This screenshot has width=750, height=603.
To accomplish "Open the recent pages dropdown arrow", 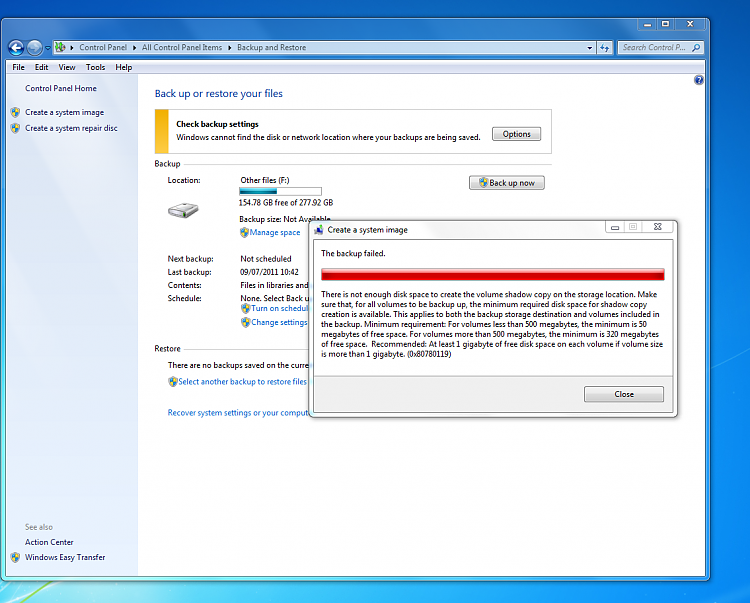I will (x=47, y=48).
